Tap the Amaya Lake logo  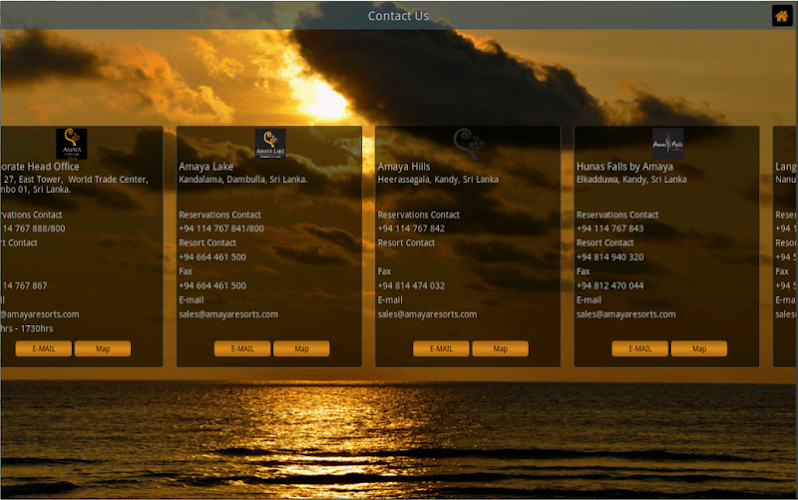(x=270, y=144)
